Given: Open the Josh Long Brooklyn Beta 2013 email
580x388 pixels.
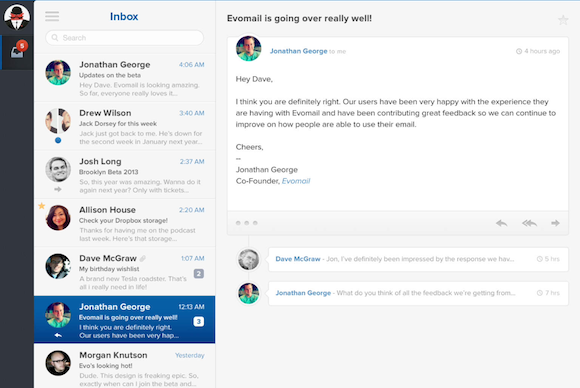Looking at the screenshot, I should coord(125,175).
